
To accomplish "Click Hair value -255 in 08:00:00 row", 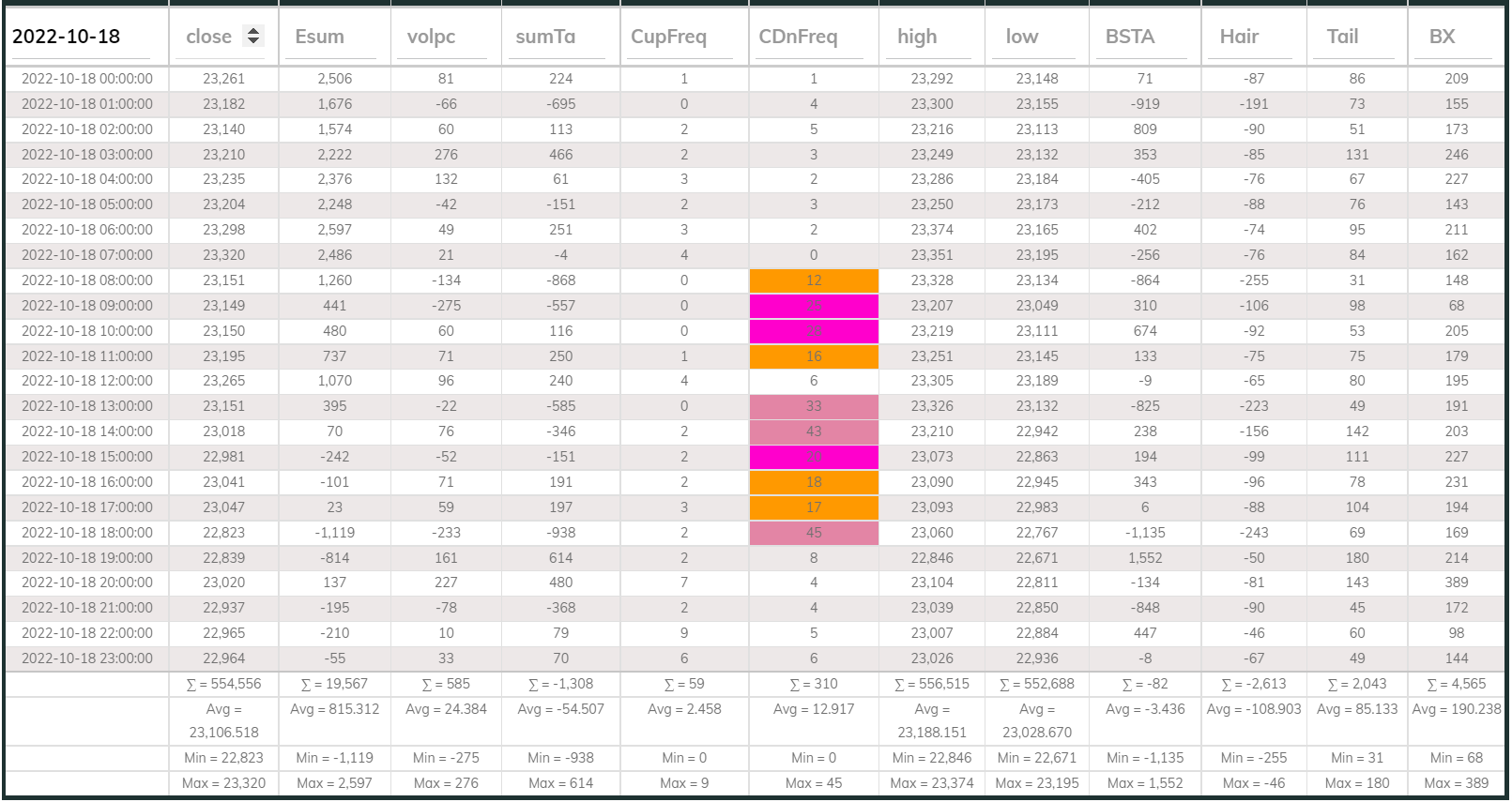I will (1254, 280).
